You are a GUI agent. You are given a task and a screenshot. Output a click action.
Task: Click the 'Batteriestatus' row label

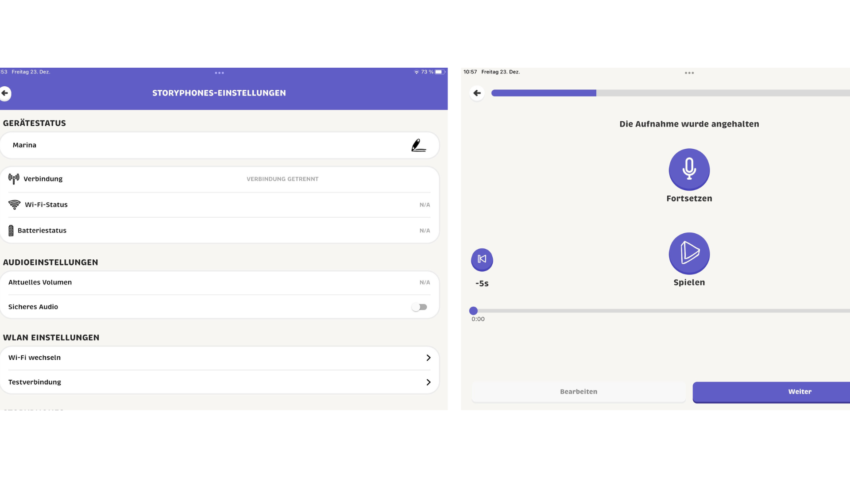coord(42,230)
